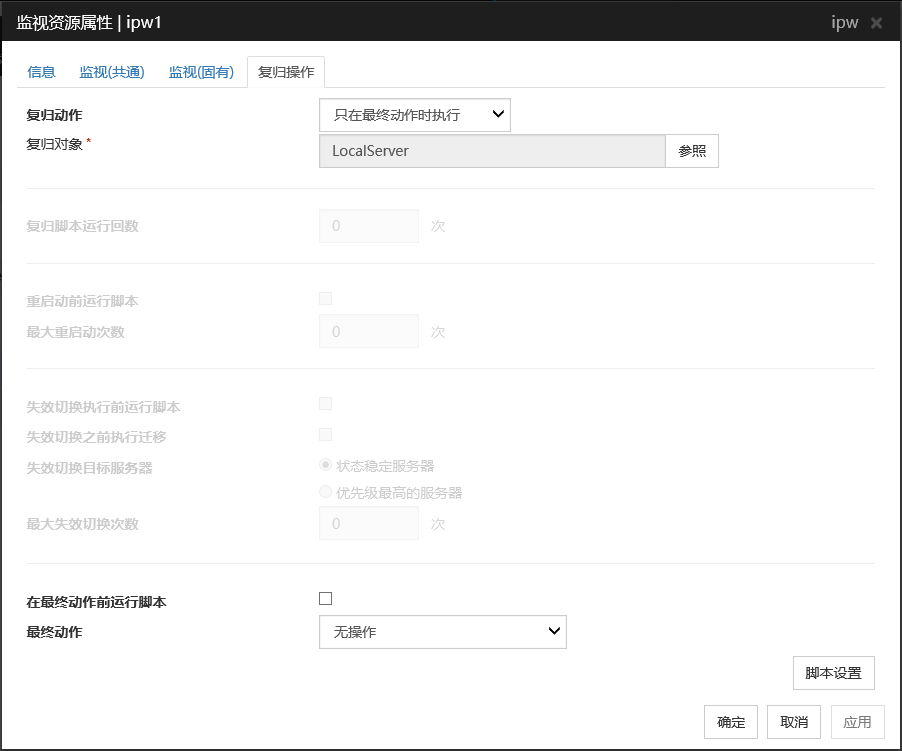This screenshot has height=751, width=902.
Task: Click the LocalServer recovery target field
Action: 492,151
